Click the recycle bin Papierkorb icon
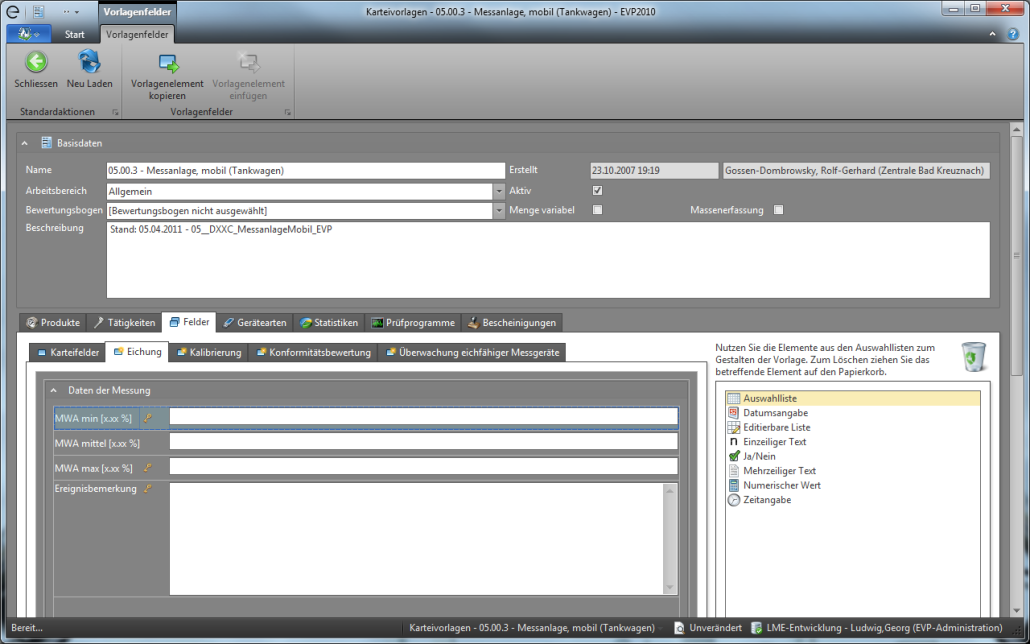This screenshot has height=644, width=1030. coord(972,356)
